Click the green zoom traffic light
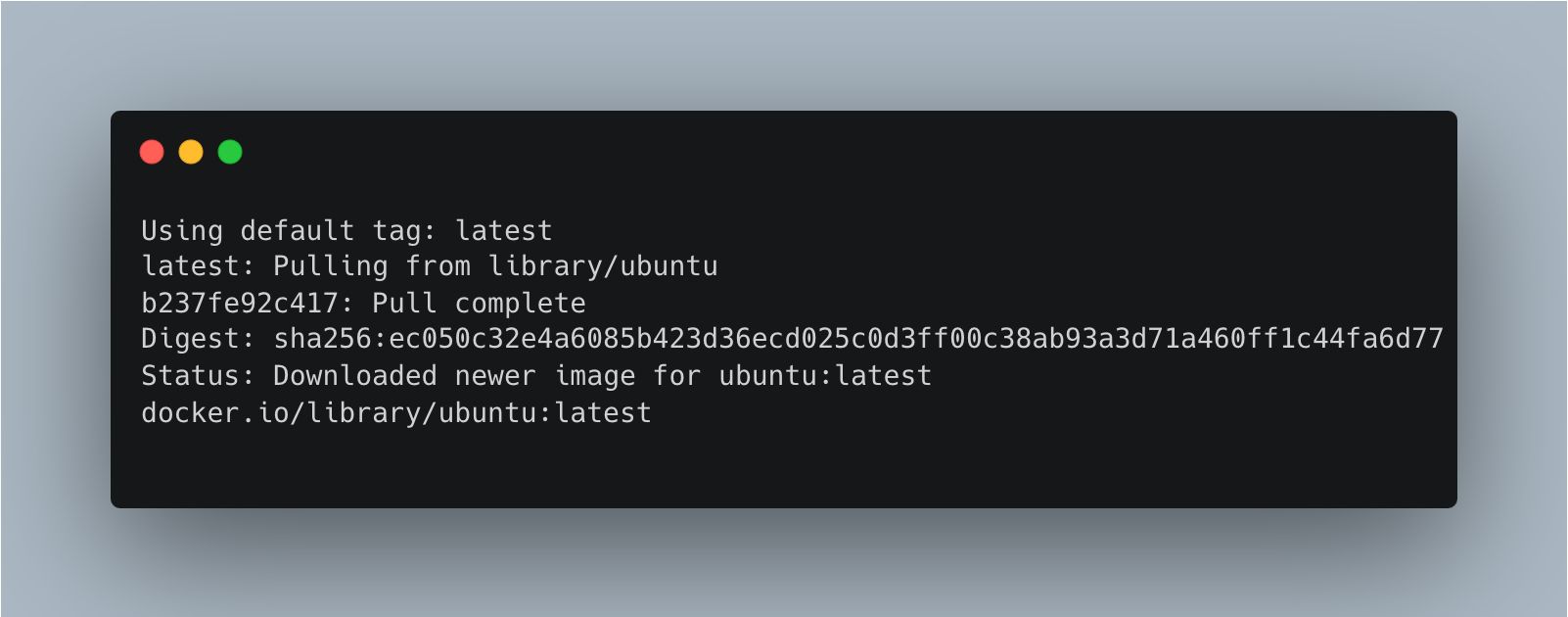 tap(229, 152)
